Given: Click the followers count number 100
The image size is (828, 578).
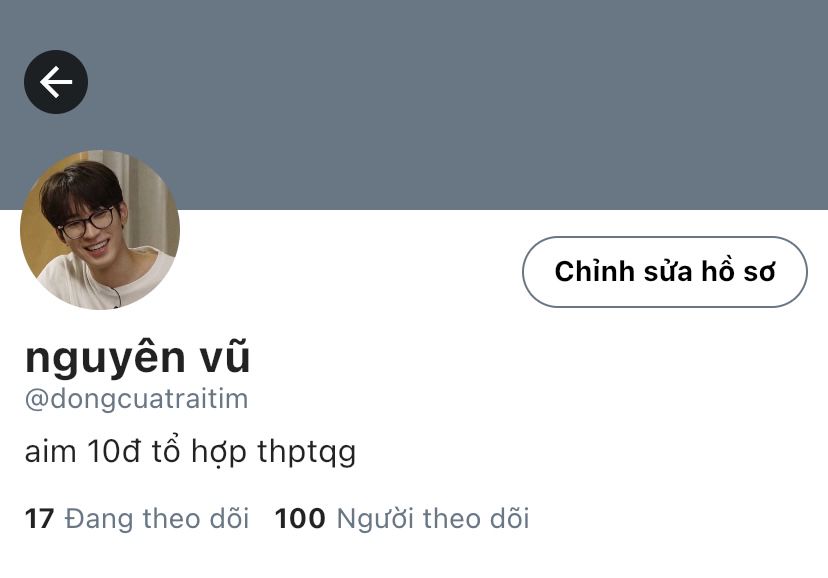Looking at the screenshot, I should tap(300, 518).
